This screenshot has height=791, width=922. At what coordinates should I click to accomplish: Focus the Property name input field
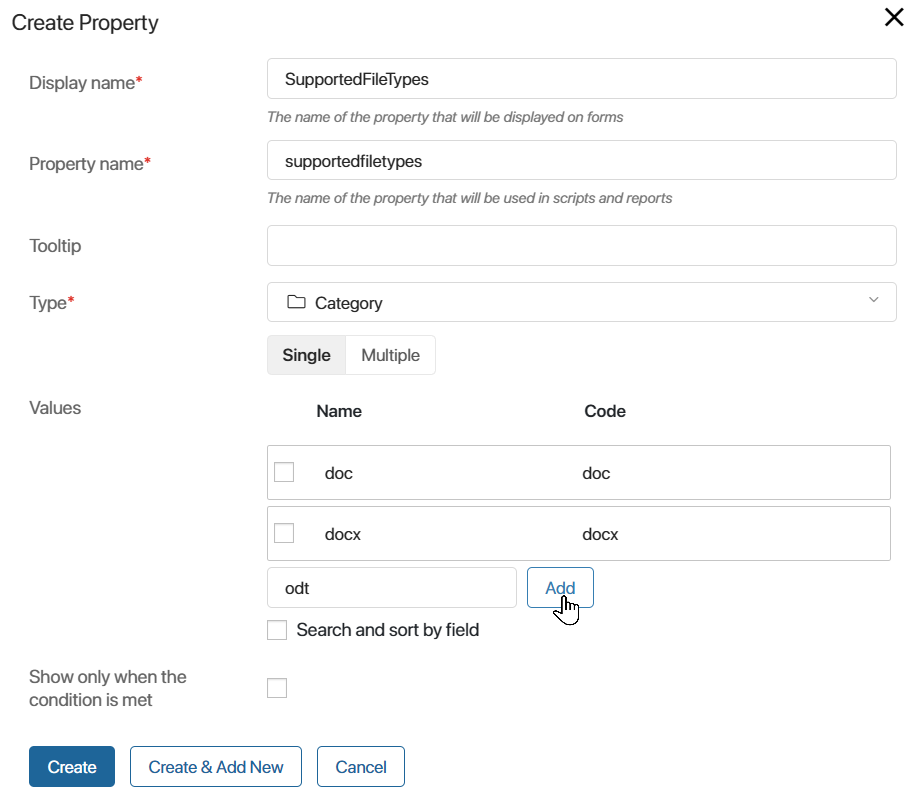tap(582, 161)
